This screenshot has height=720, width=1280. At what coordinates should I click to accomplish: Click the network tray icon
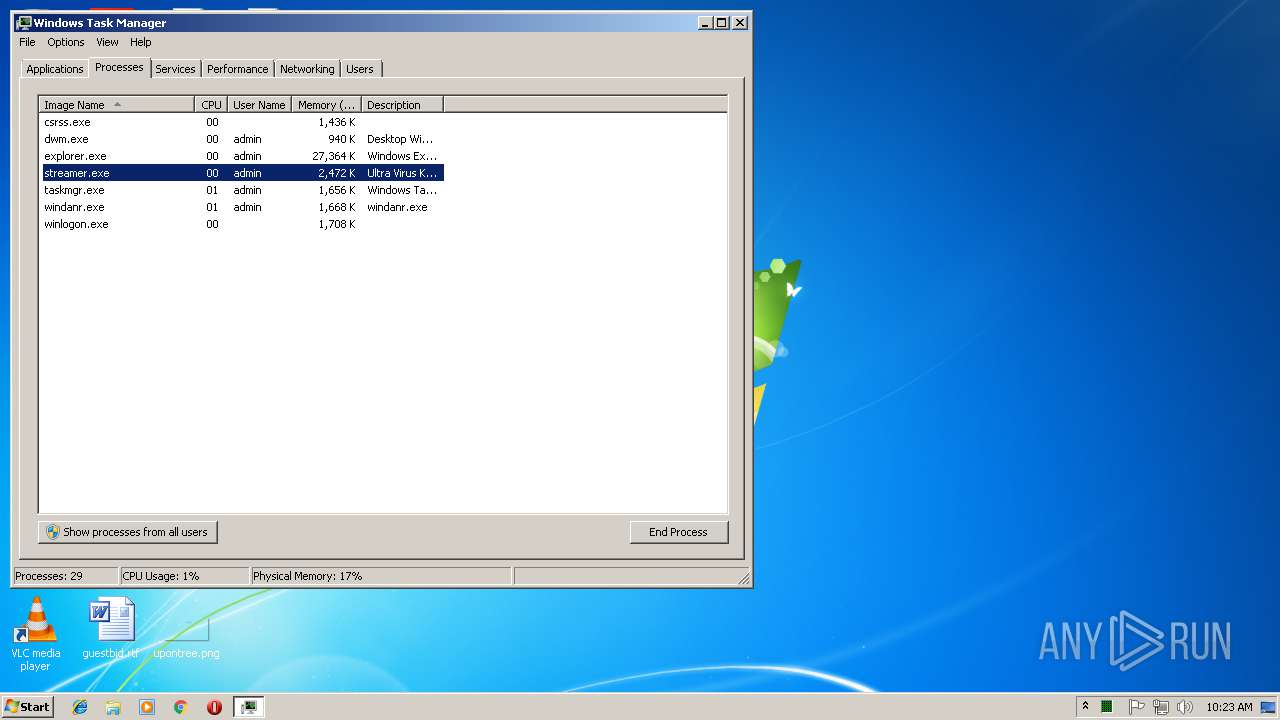1160,707
